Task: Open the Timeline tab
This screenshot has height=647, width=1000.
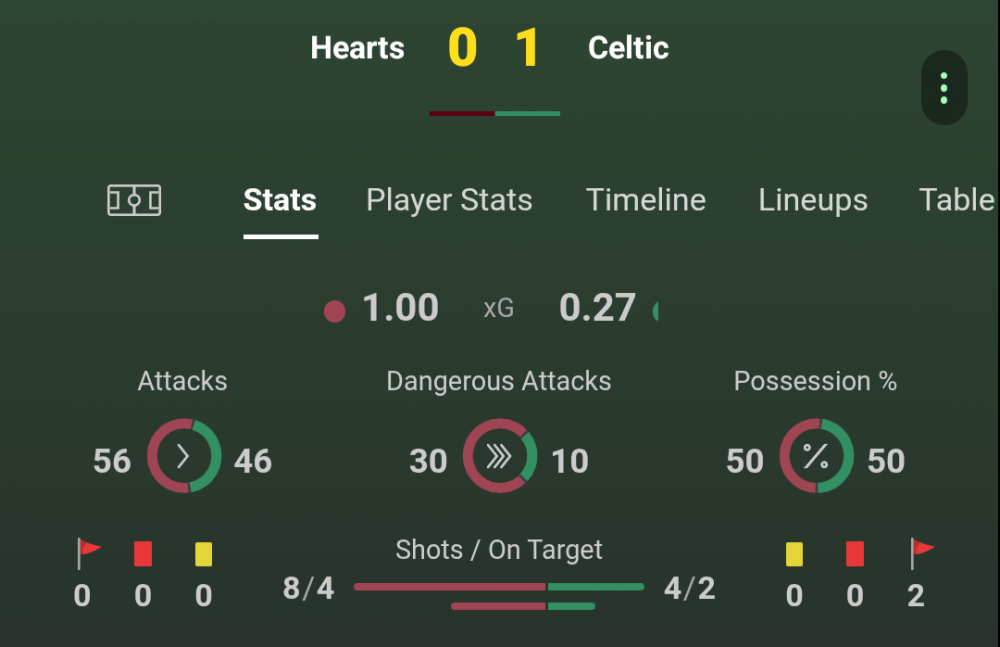Action: coord(646,200)
